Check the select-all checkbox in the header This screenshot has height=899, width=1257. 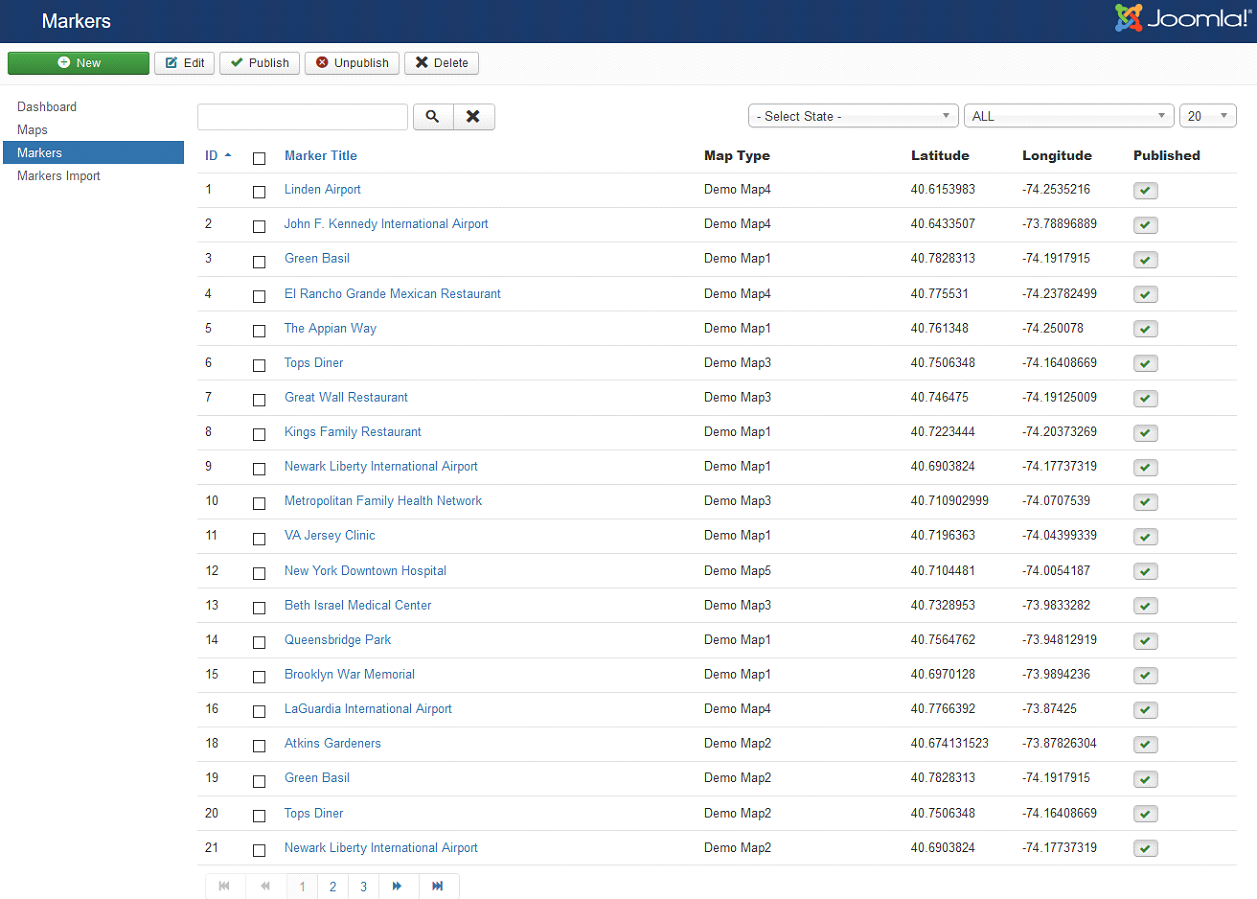point(259,158)
